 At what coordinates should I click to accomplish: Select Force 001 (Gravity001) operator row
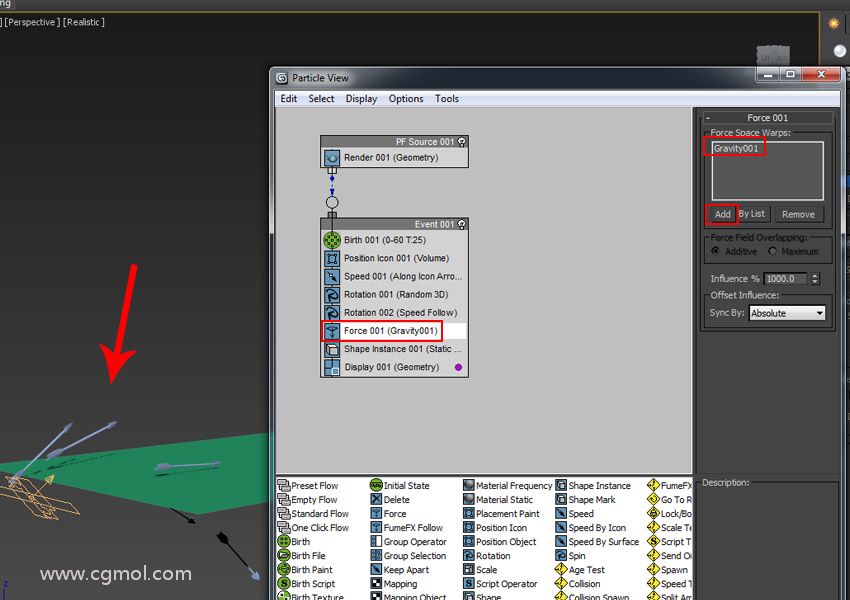coord(394,331)
